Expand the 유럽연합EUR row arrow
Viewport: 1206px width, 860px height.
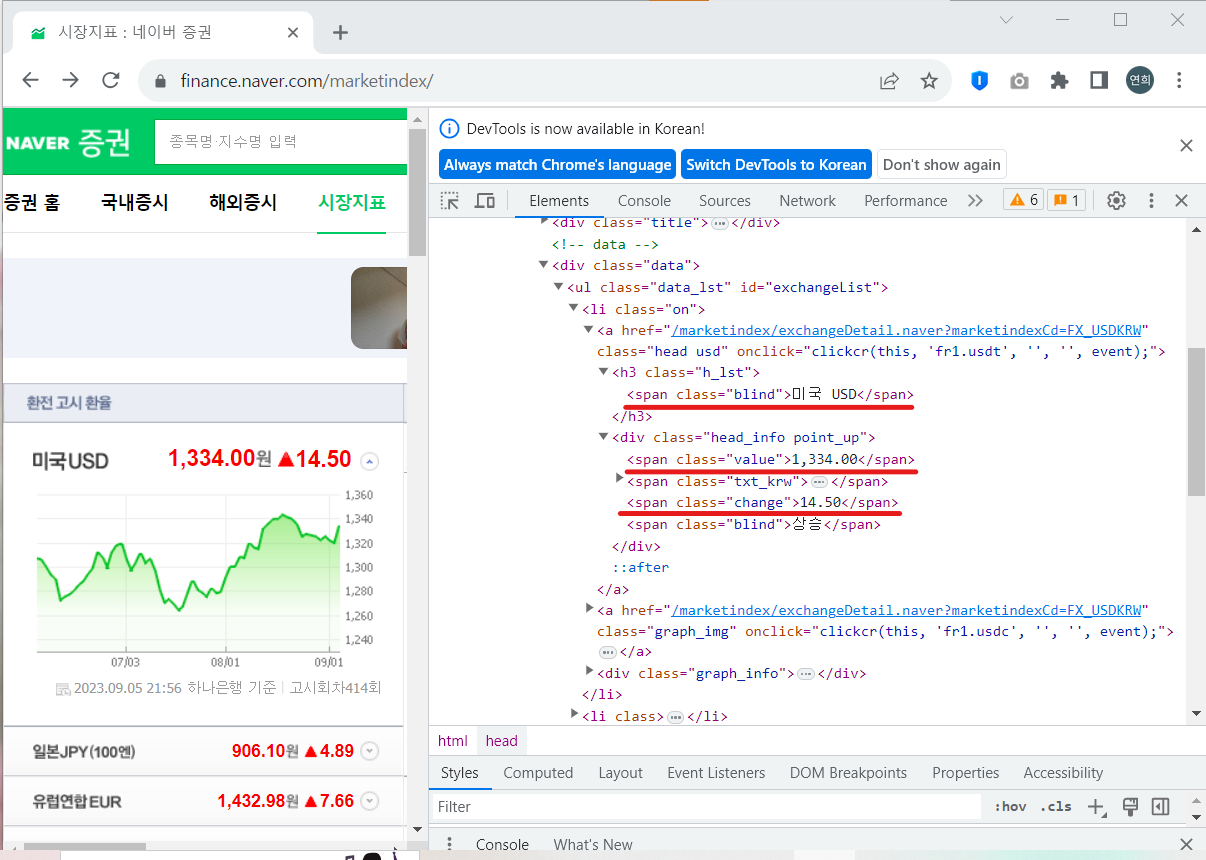pyautogui.click(x=369, y=801)
